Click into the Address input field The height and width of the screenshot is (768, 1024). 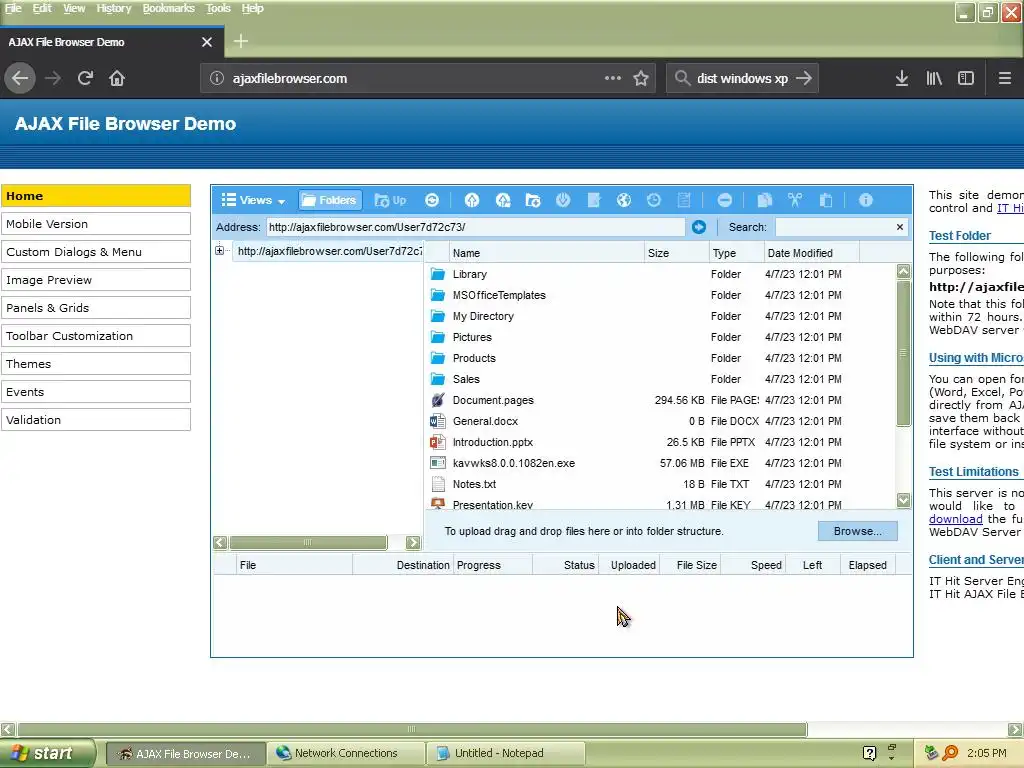475,227
